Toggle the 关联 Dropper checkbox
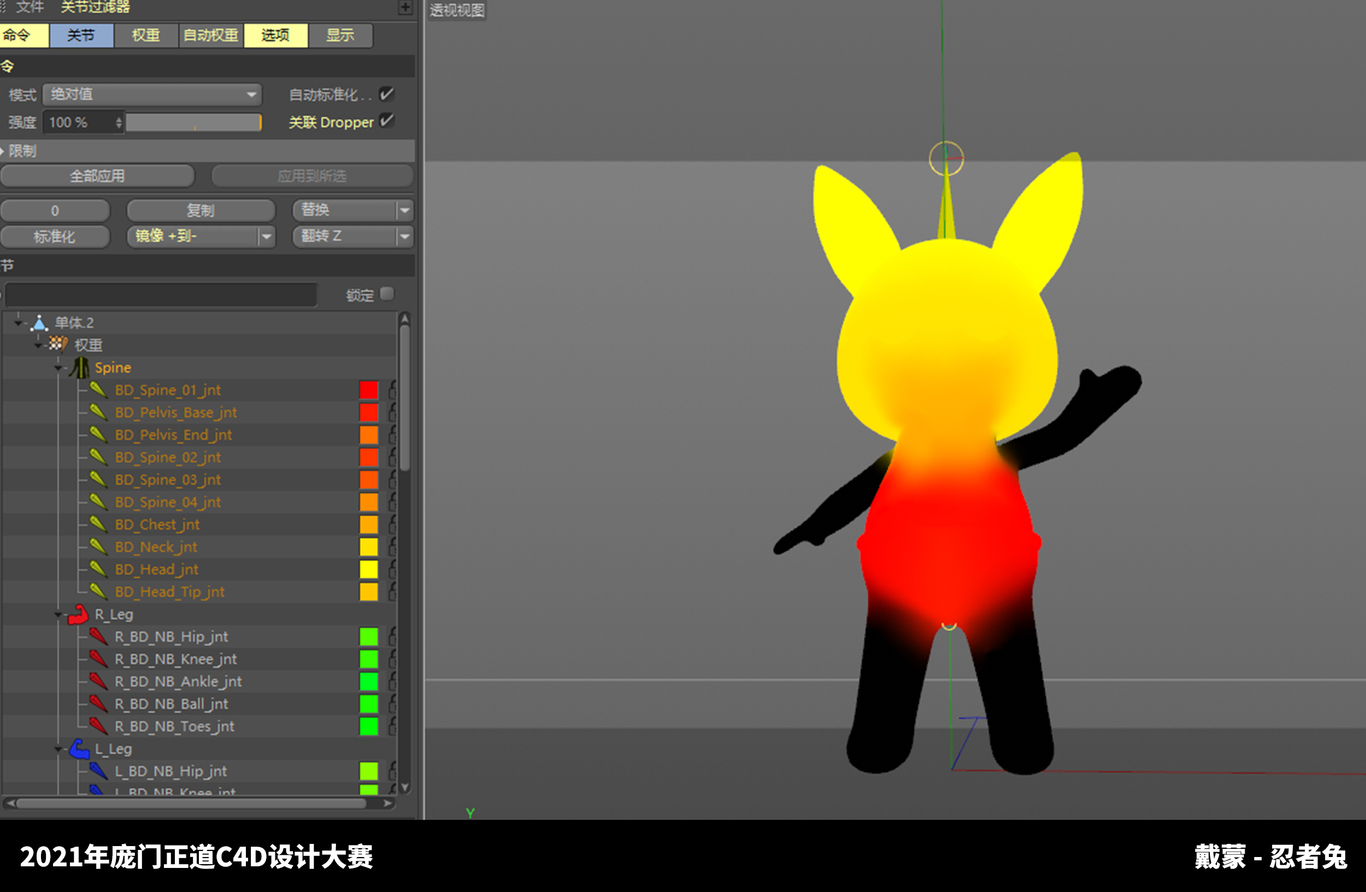Image resolution: width=1366 pixels, height=892 pixels. click(387, 121)
